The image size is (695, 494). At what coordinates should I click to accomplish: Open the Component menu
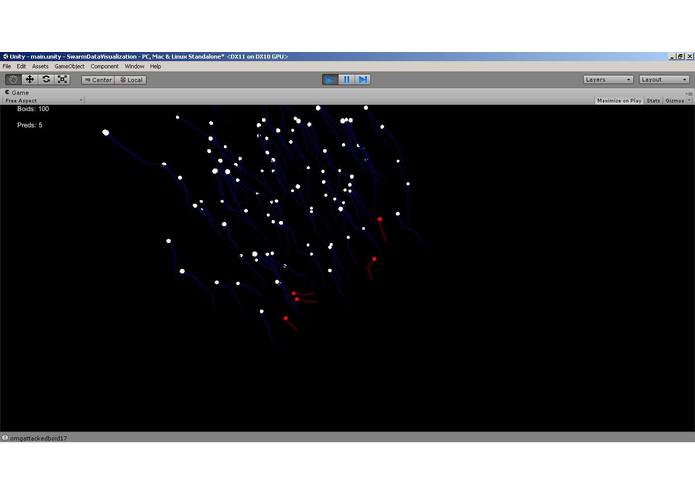[105, 66]
